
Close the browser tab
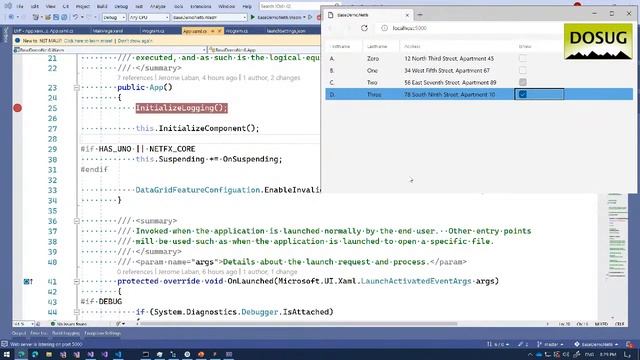click(407, 15)
